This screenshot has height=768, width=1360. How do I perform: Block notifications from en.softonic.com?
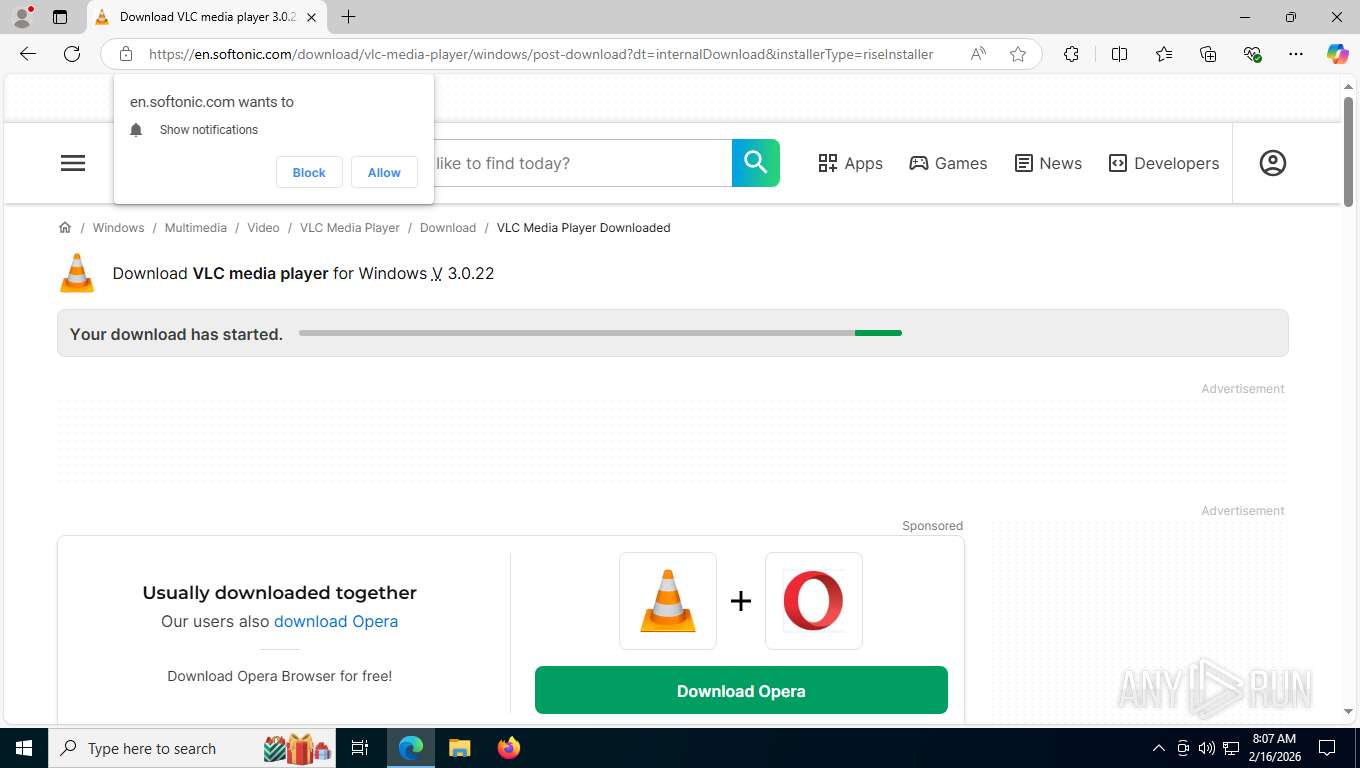(309, 172)
